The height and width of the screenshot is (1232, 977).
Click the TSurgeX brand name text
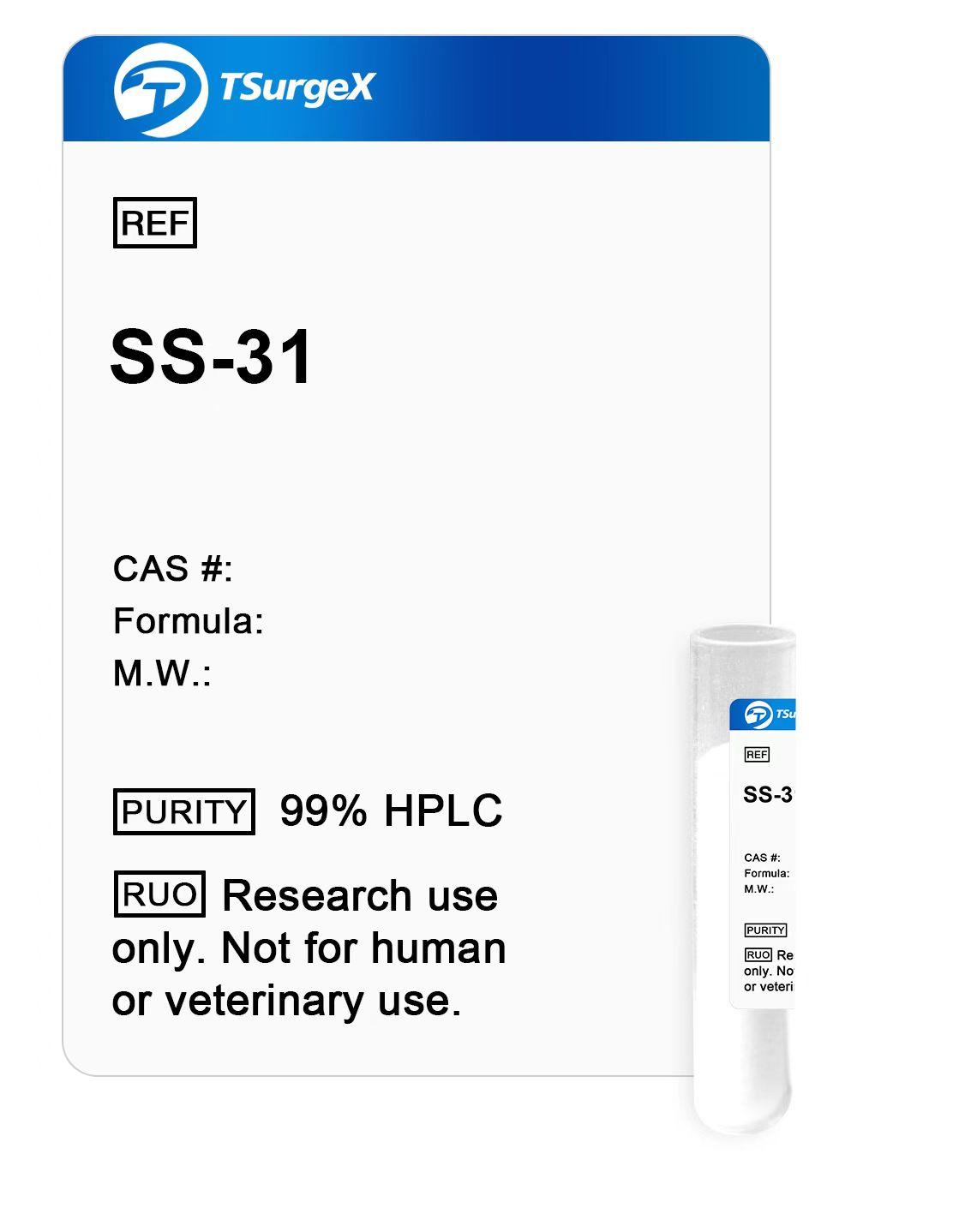tap(297, 88)
